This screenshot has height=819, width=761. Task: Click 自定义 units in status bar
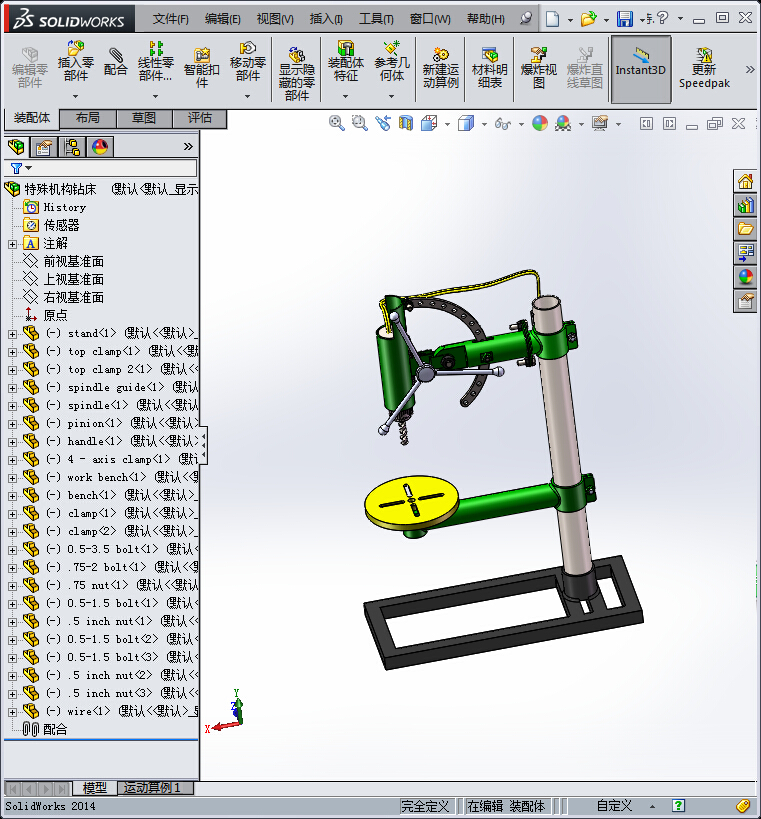click(614, 806)
